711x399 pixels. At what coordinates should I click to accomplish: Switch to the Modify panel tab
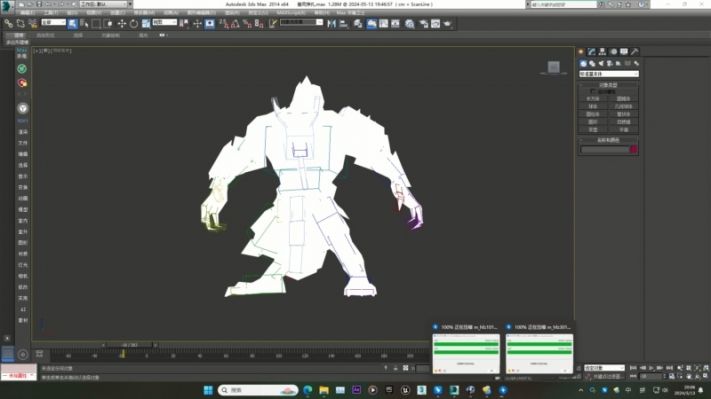click(x=592, y=52)
